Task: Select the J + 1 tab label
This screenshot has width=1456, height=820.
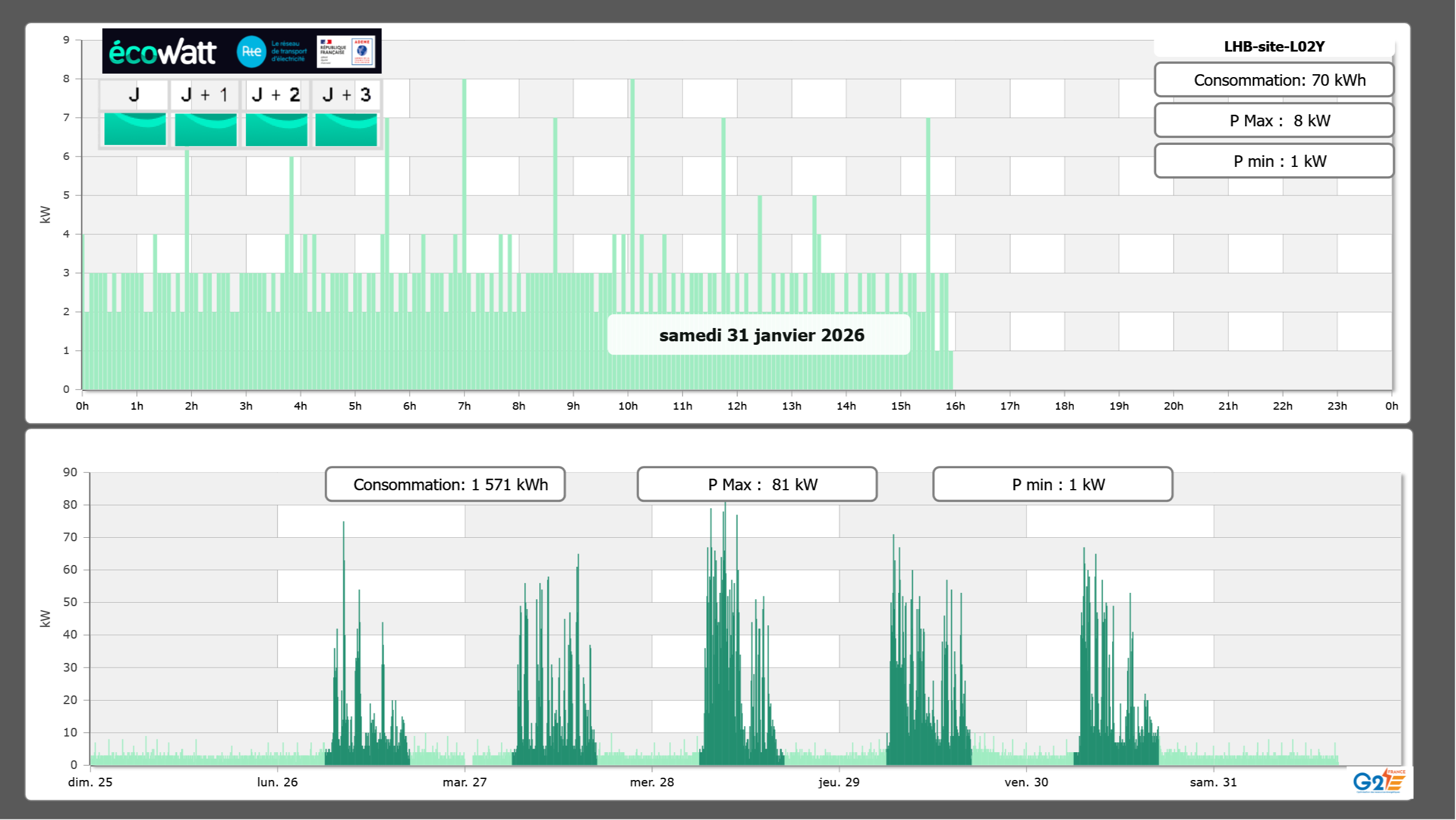Action: [205, 94]
